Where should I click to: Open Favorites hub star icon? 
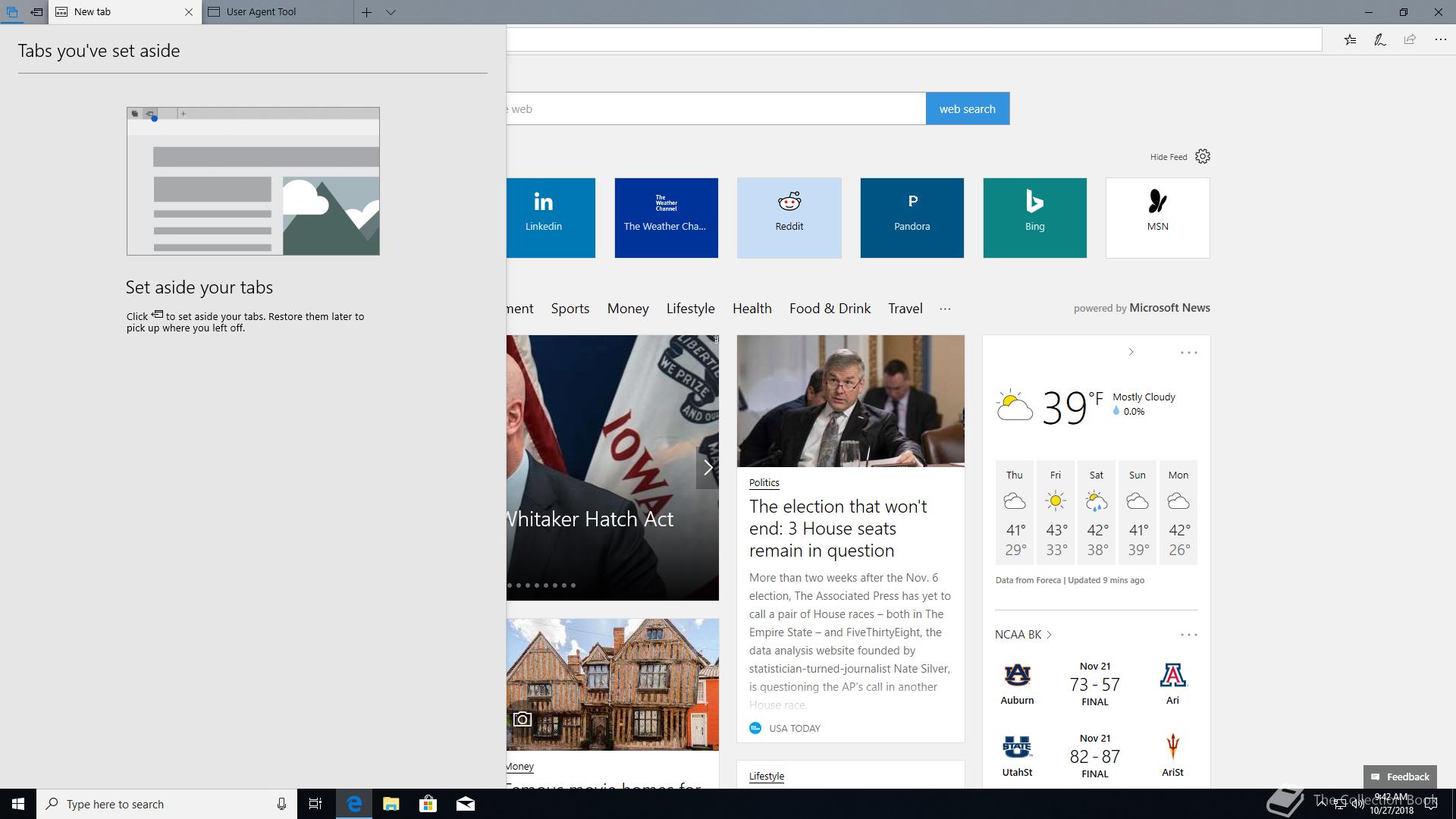click(x=1351, y=39)
